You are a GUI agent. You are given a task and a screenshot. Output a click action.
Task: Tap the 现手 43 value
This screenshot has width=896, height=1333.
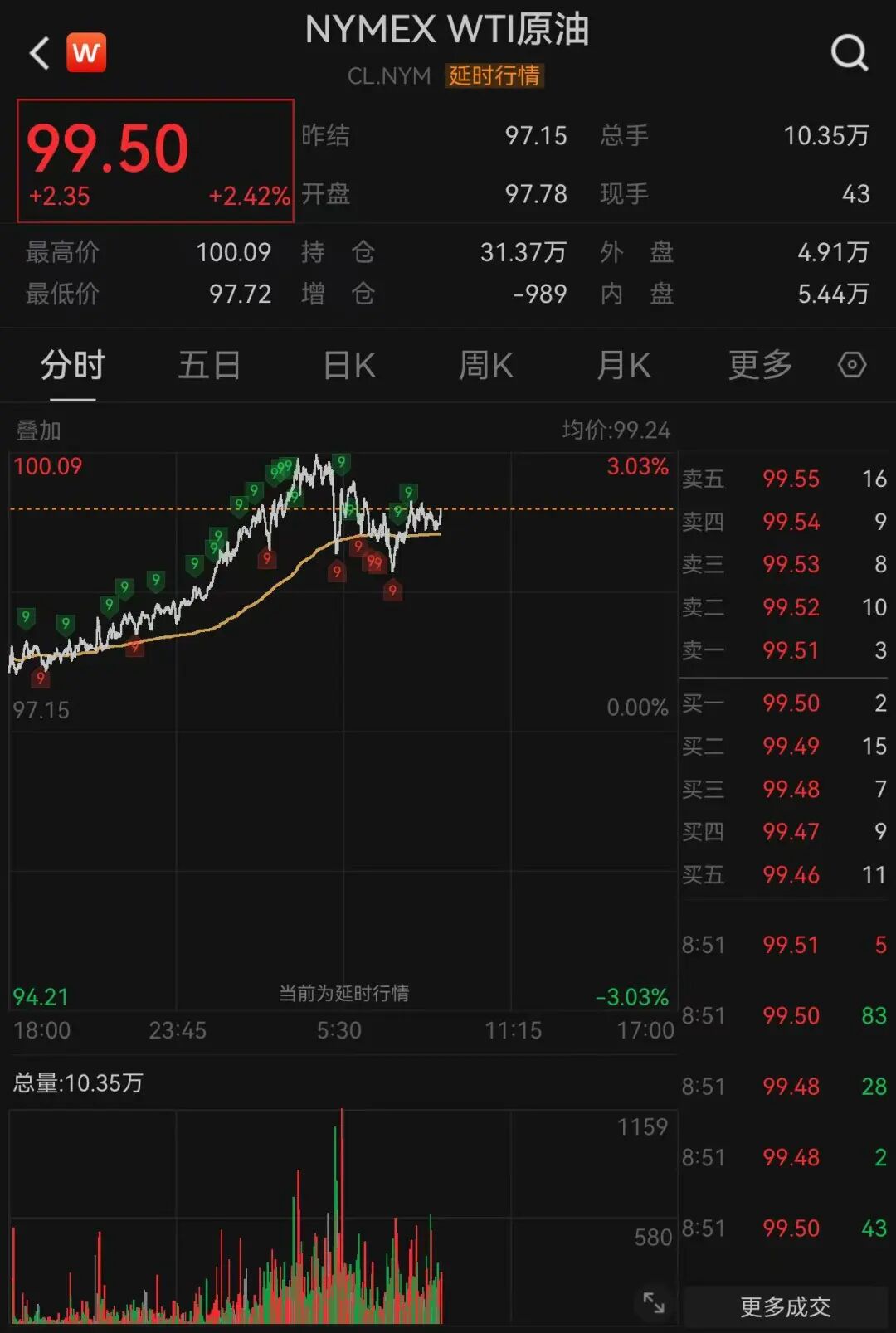coord(856,194)
